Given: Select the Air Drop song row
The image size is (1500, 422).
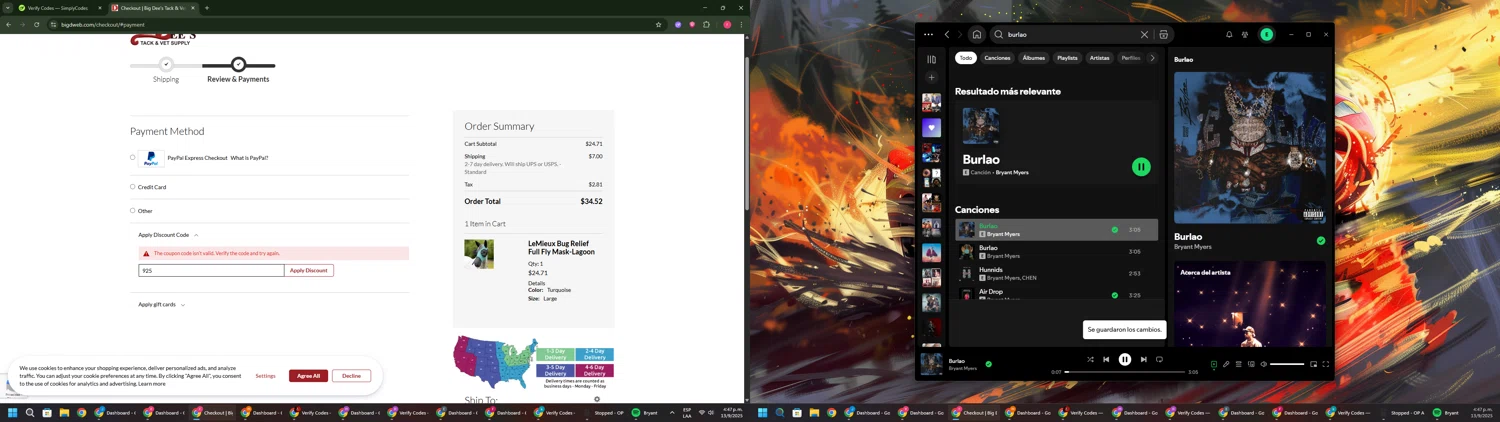Looking at the screenshot, I should pos(1056,293).
